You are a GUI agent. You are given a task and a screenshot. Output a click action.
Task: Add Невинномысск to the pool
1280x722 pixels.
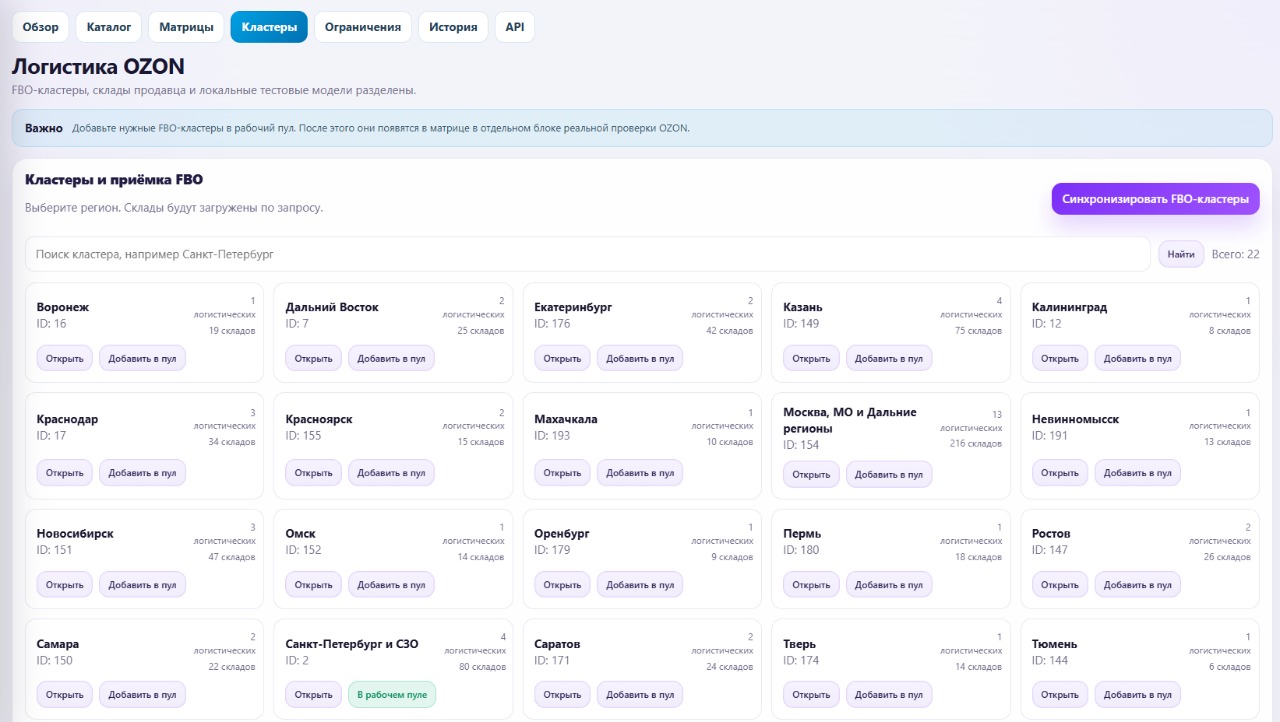pyautogui.click(x=1137, y=473)
